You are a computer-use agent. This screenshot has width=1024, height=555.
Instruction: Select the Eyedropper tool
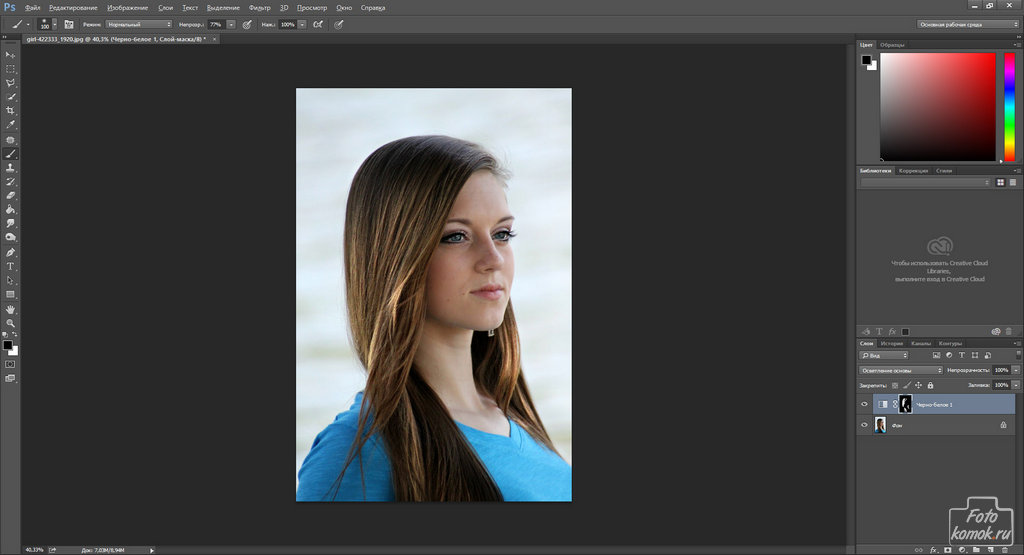(x=10, y=124)
